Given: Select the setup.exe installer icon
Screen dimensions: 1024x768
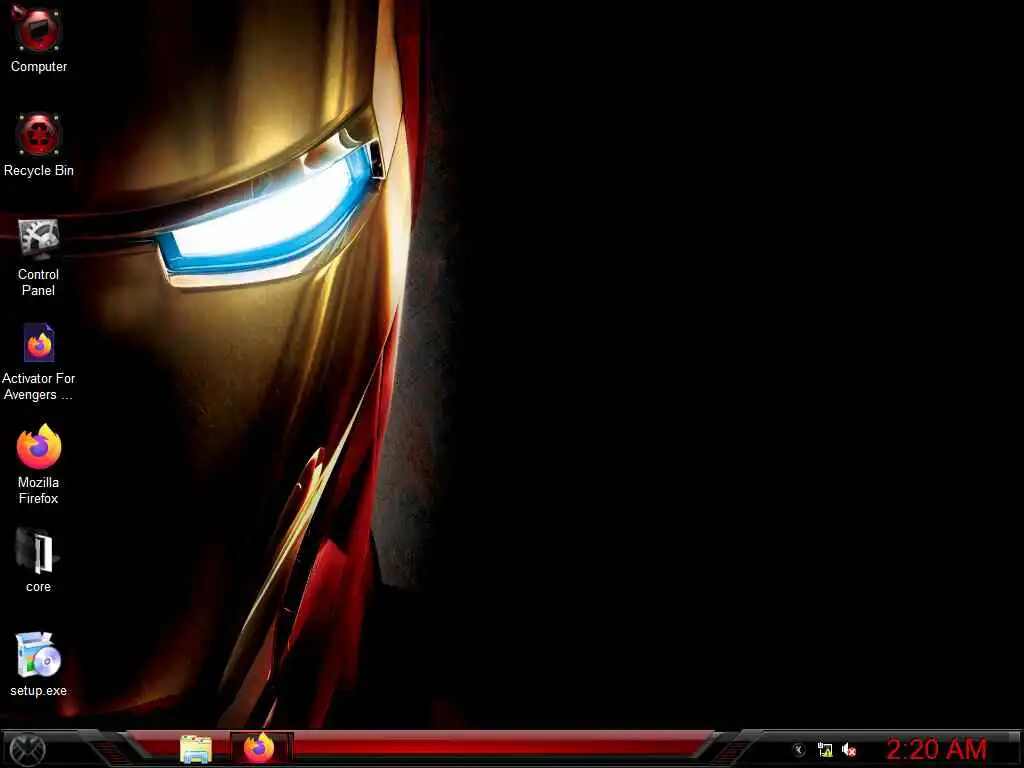Looking at the screenshot, I should pos(38,654).
